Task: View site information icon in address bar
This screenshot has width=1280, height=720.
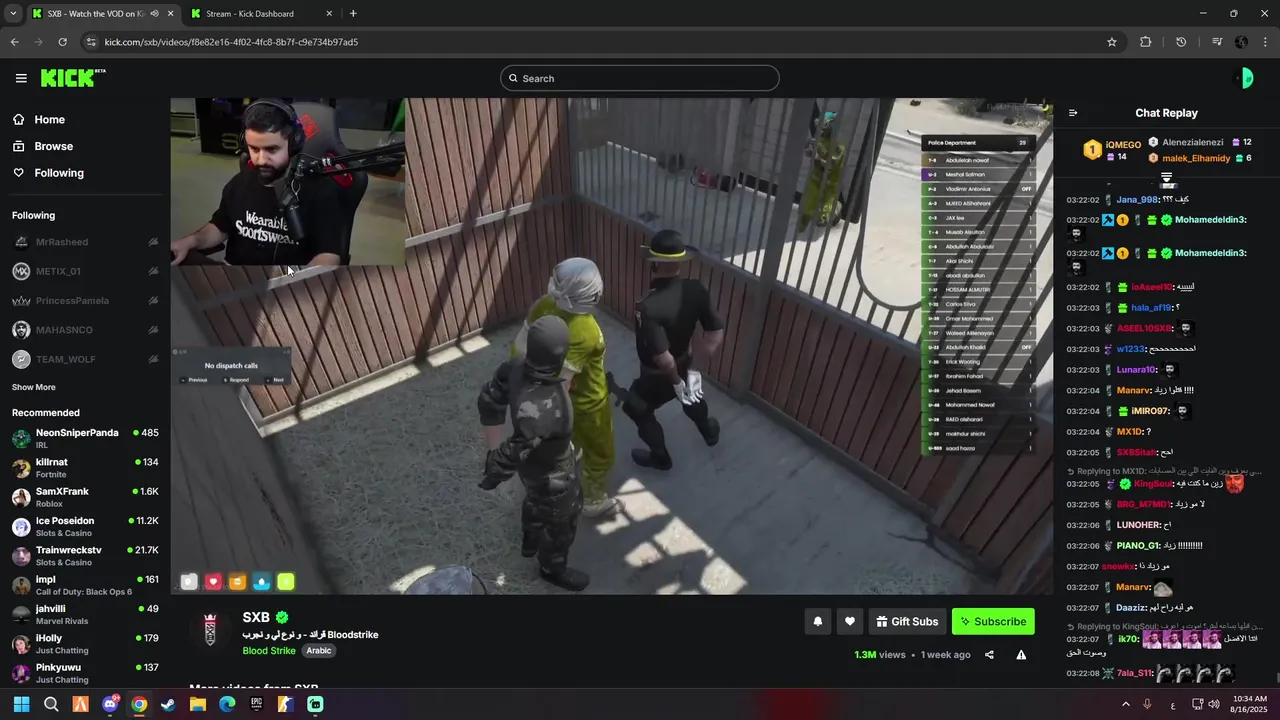Action: tap(91, 42)
